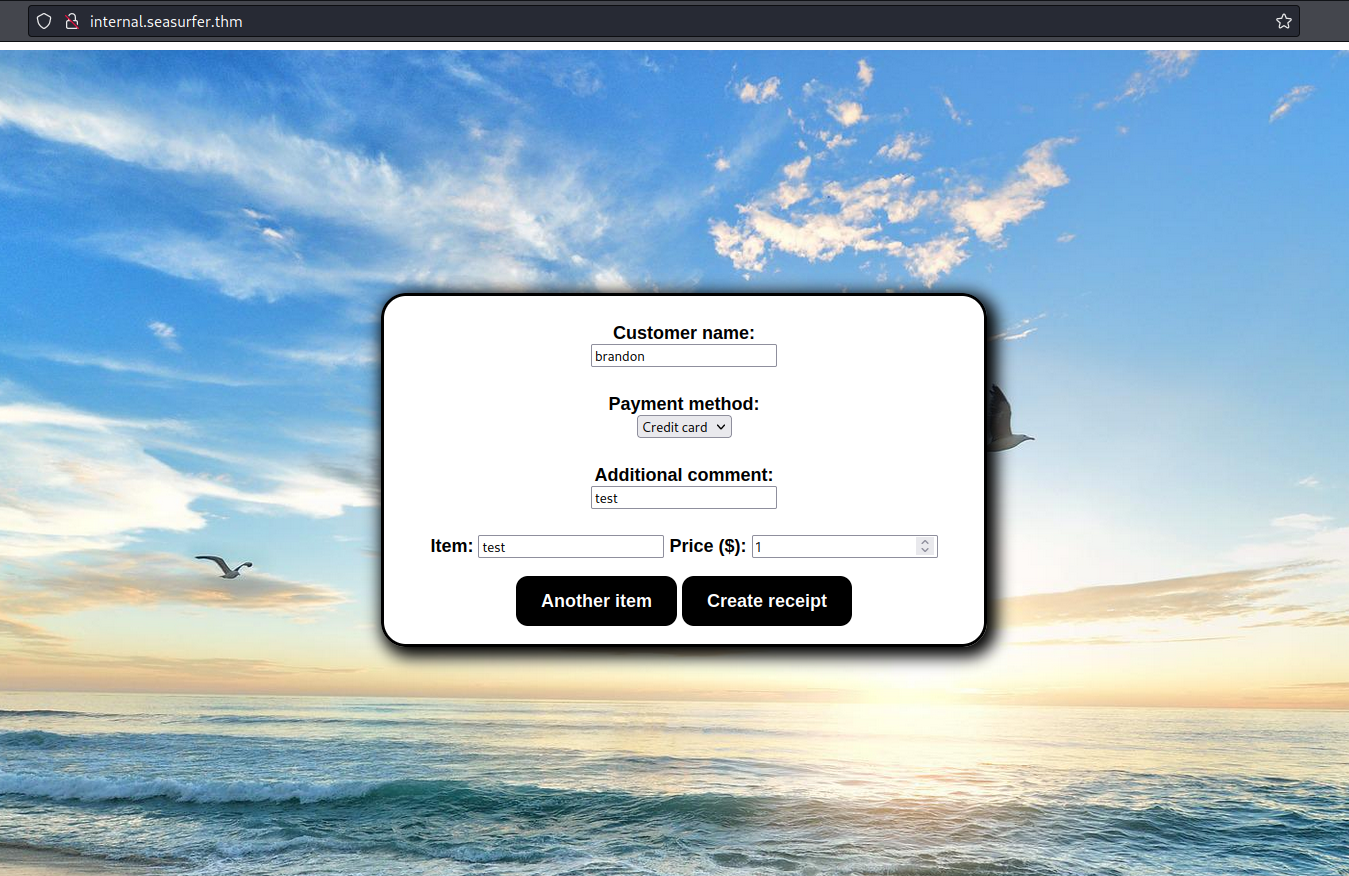The width and height of the screenshot is (1349, 876).
Task: Decrease the price with the down arrow
Action: pyautogui.click(x=925, y=551)
